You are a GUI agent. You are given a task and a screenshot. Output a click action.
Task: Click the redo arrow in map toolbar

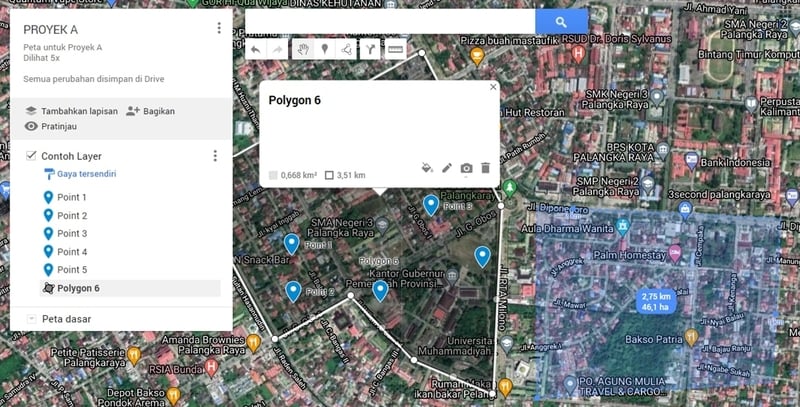coord(278,49)
